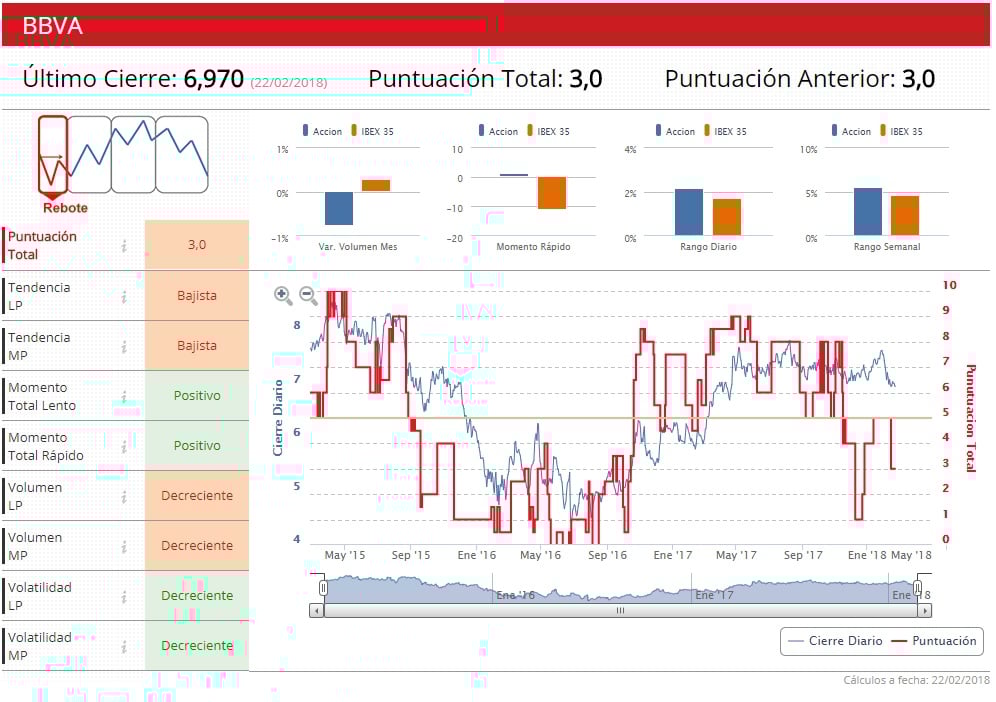
Task: Click the Positivo value for Momento Total Lento
Action: [x=197, y=396]
